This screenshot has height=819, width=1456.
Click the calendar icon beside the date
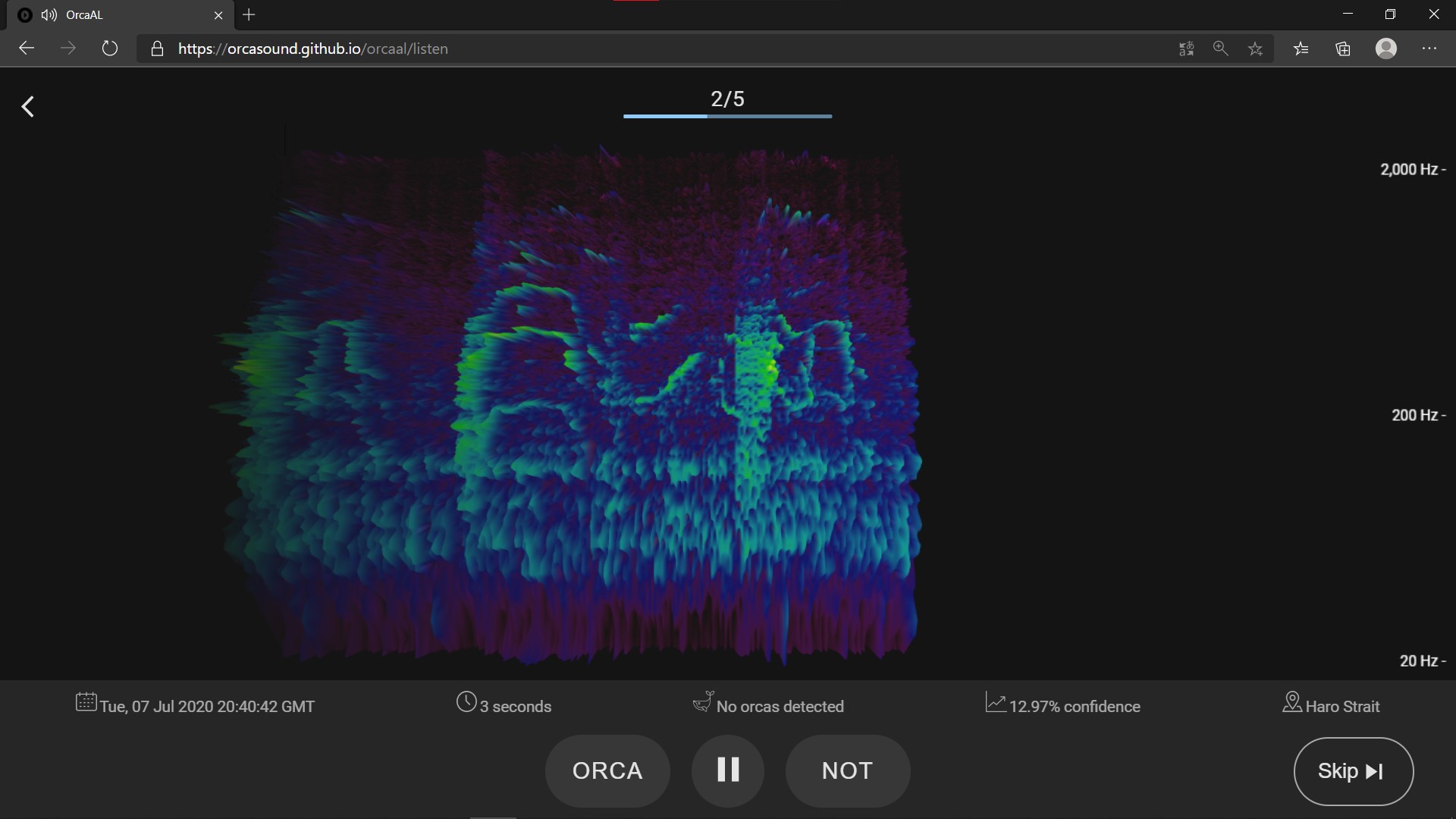point(86,702)
